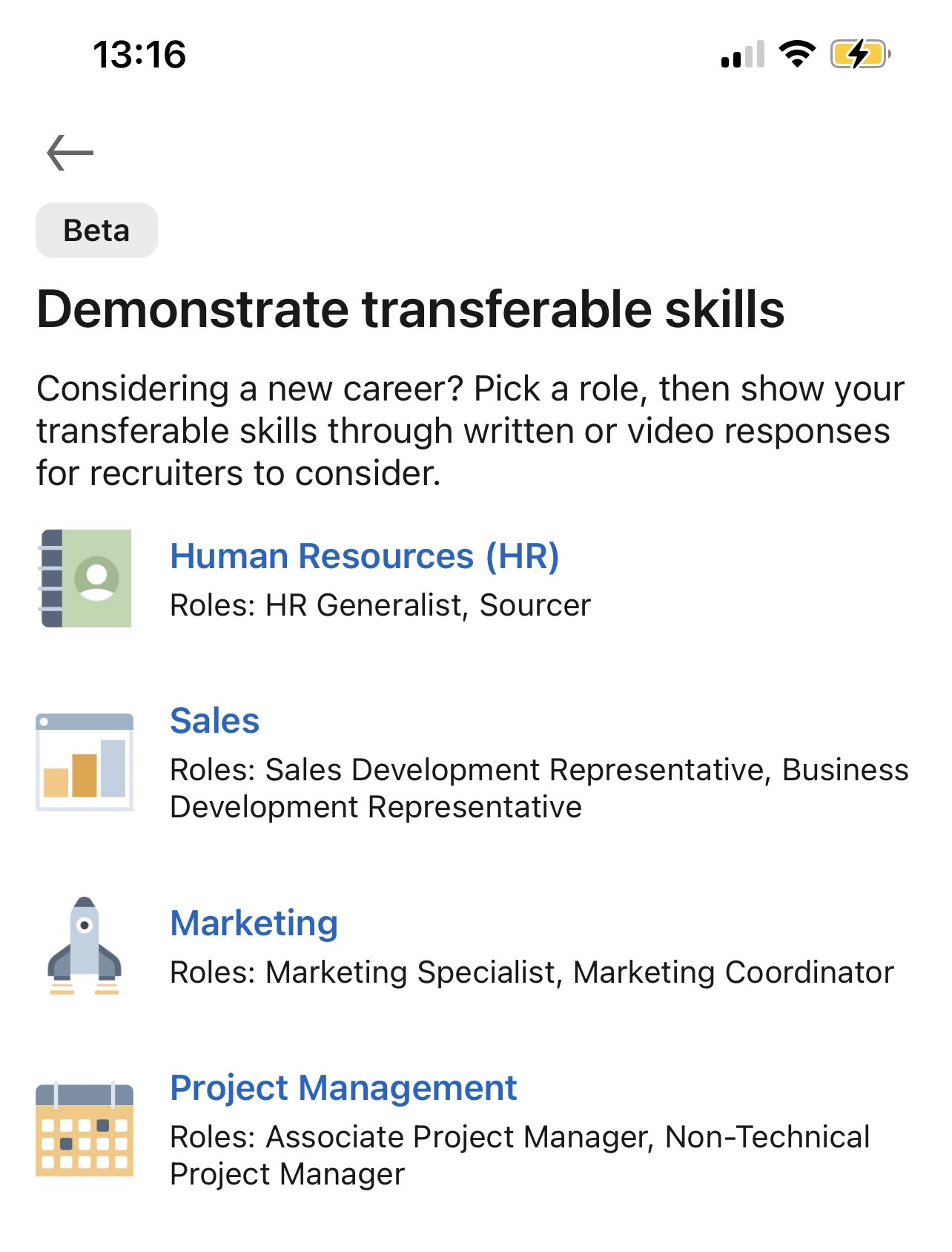Tap the Project Management calendar icon
The width and height of the screenshot is (952, 1252).
[x=85, y=1129]
